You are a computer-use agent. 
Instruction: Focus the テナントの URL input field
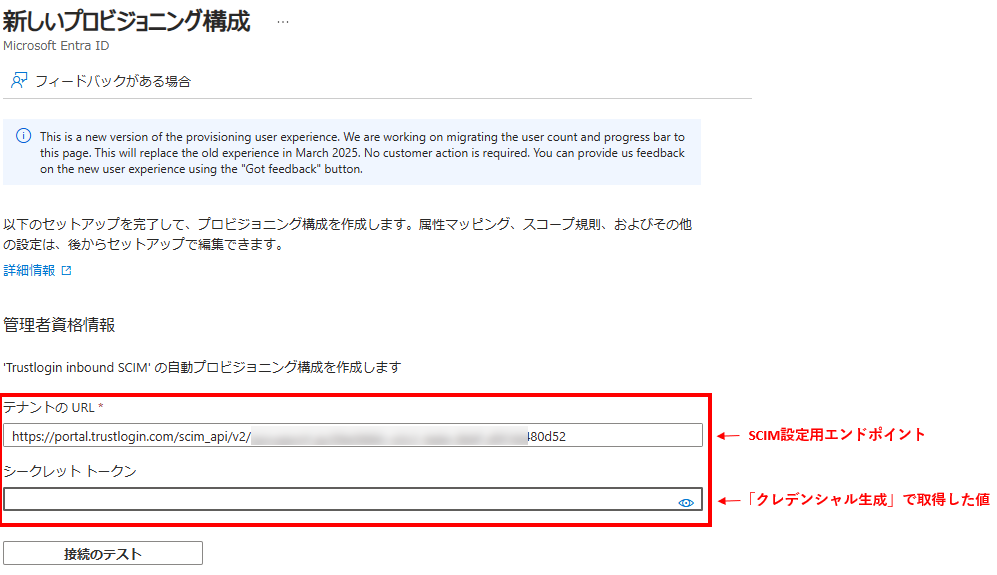(x=353, y=436)
